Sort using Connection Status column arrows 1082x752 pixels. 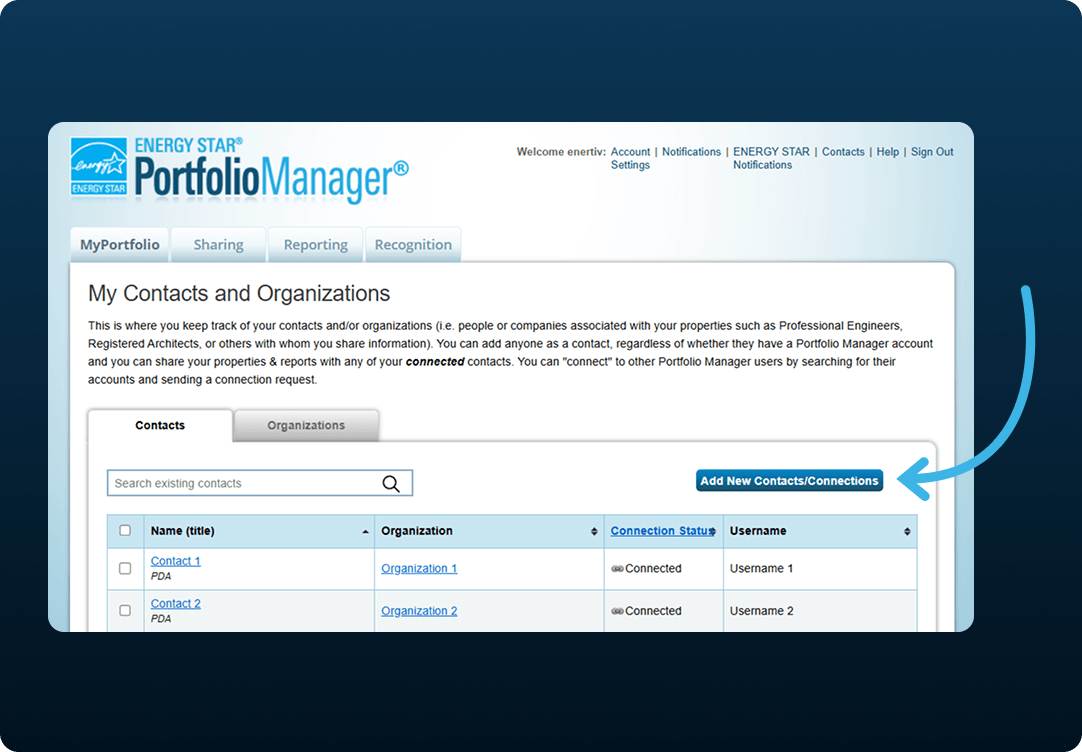713,531
